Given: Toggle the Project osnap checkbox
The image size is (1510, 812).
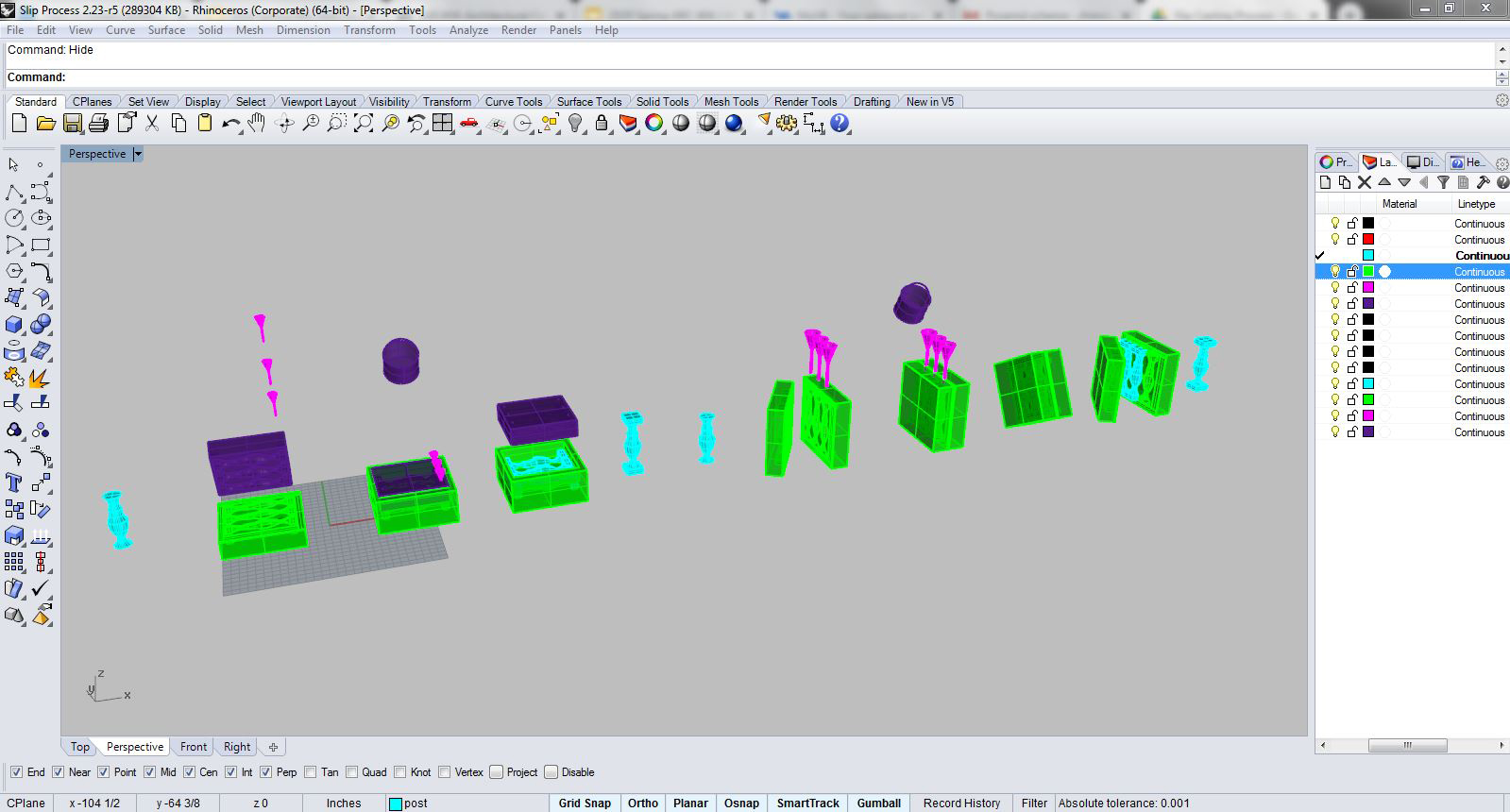Looking at the screenshot, I should click(497, 772).
